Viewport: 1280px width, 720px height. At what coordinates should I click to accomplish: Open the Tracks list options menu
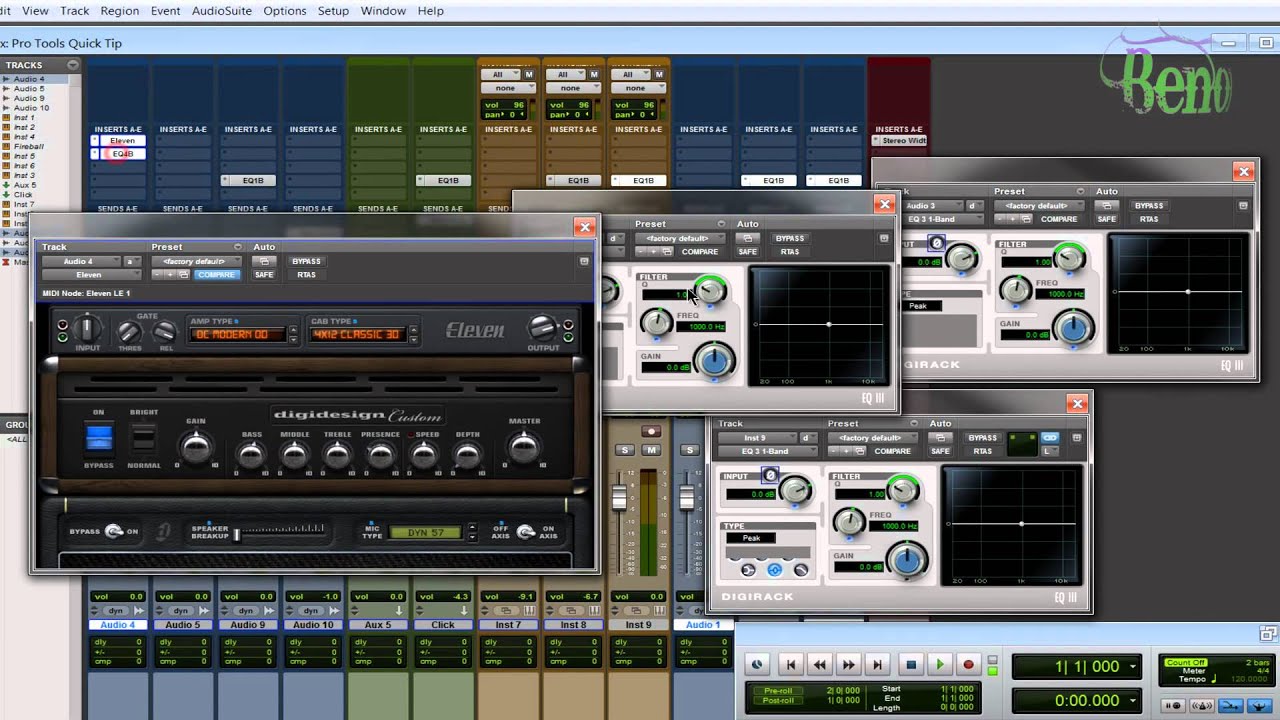coord(72,65)
